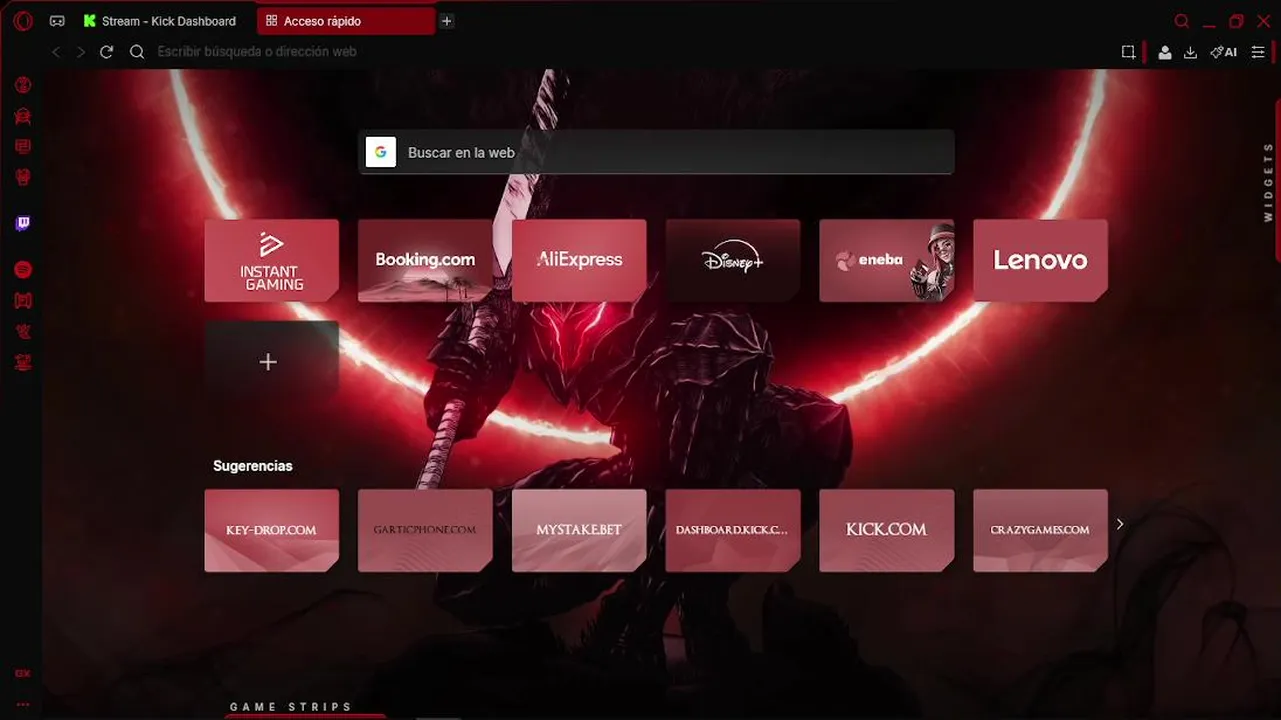
Task: Reload the current page
Action: pyautogui.click(x=107, y=52)
